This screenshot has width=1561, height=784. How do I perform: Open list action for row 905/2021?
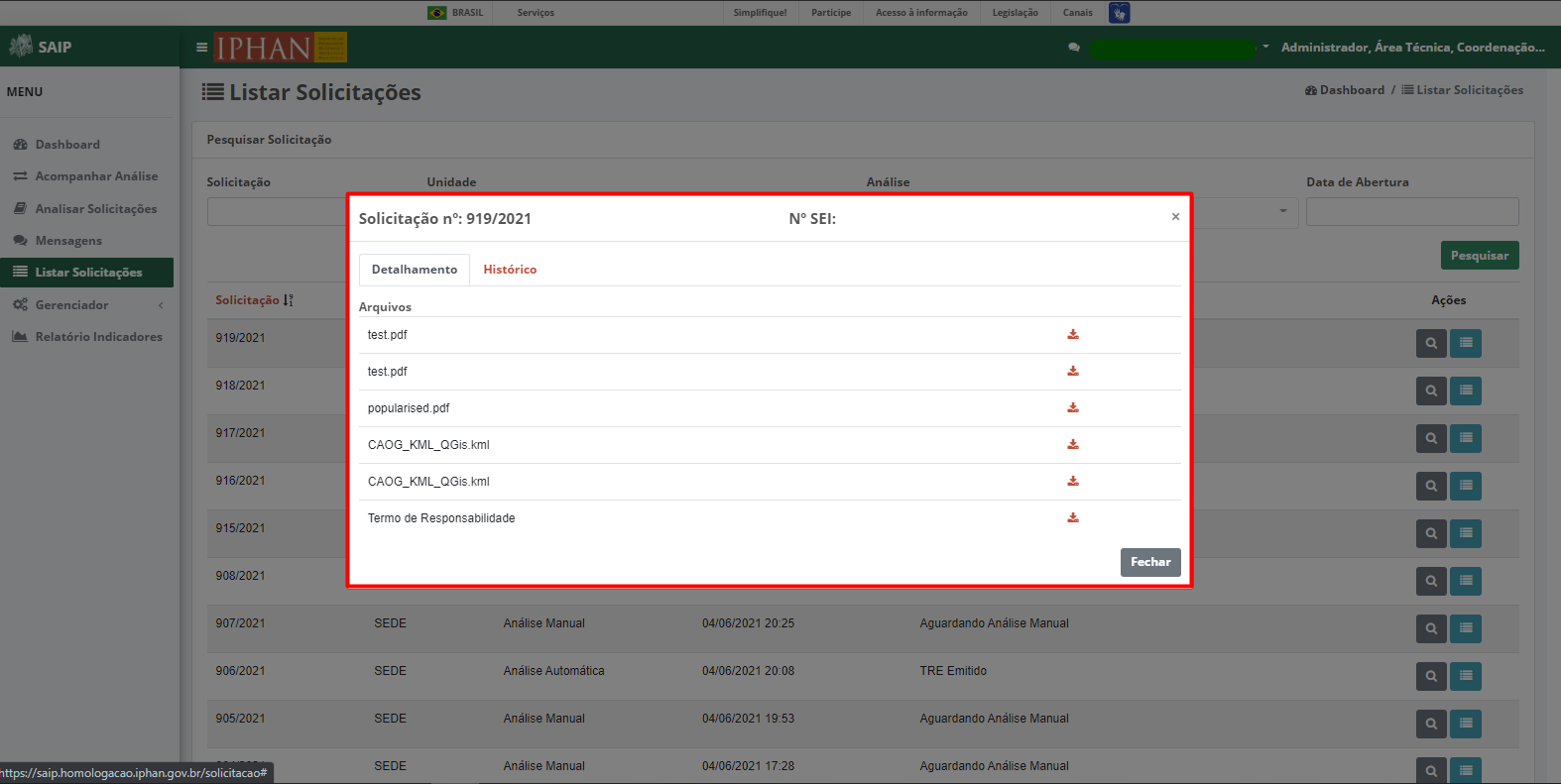point(1466,725)
